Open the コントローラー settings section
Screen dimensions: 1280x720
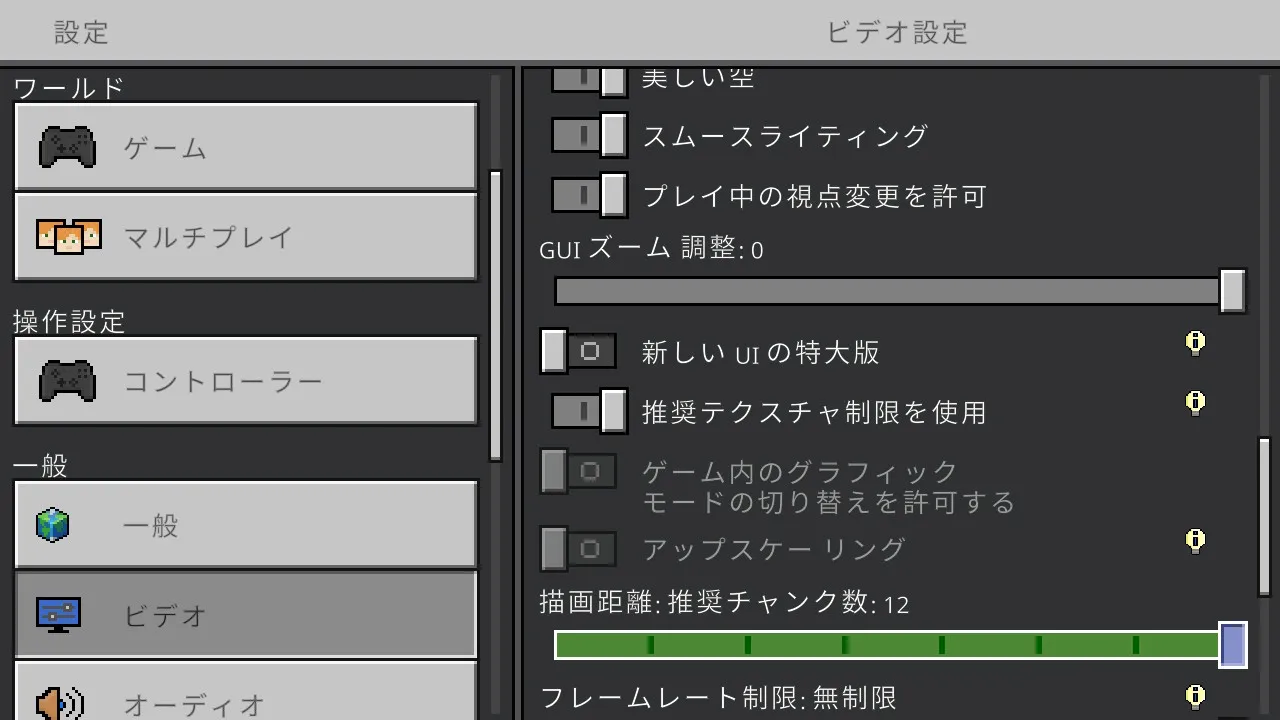[x=245, y=381]
